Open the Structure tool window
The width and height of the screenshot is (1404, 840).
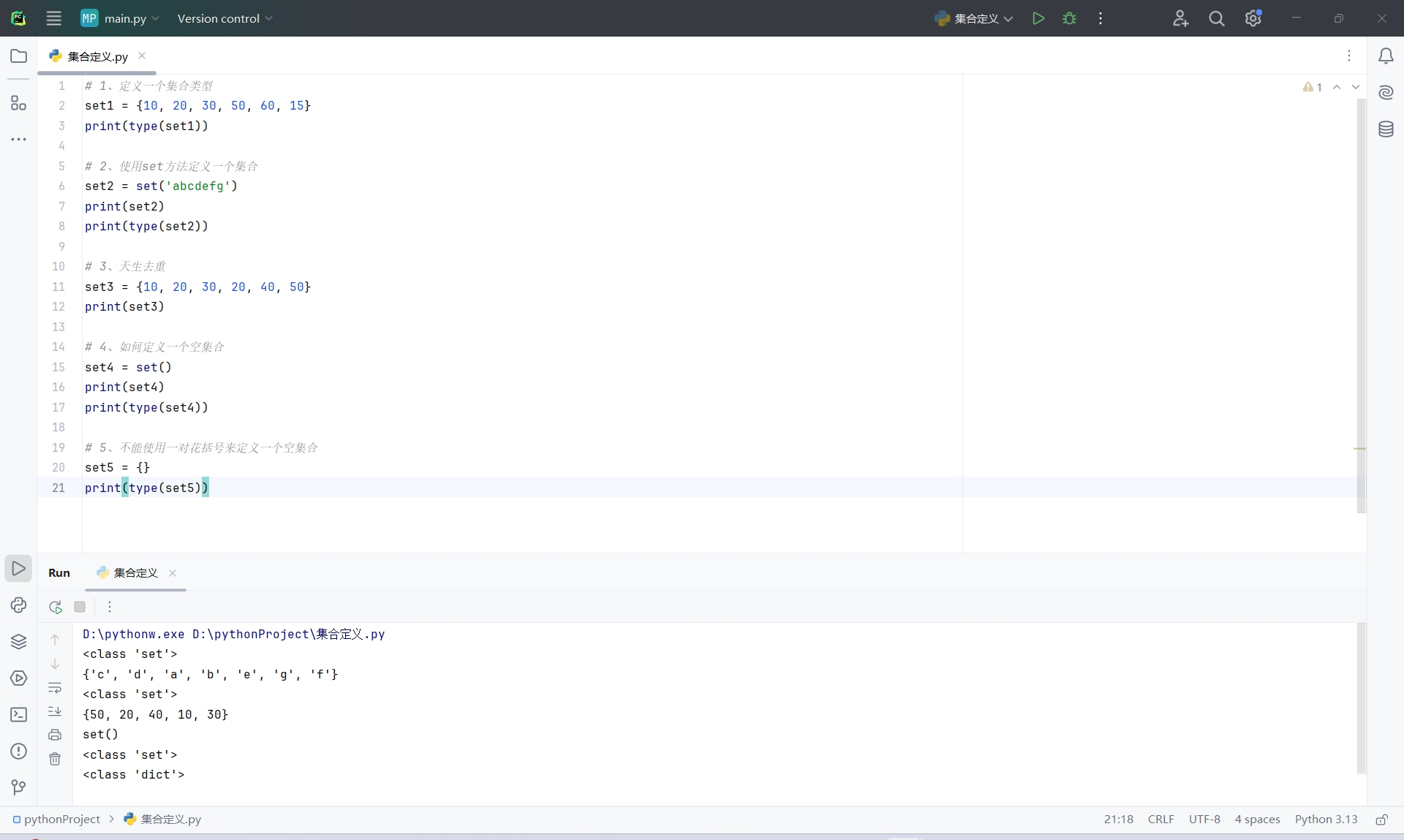click(x=18, y=103)
